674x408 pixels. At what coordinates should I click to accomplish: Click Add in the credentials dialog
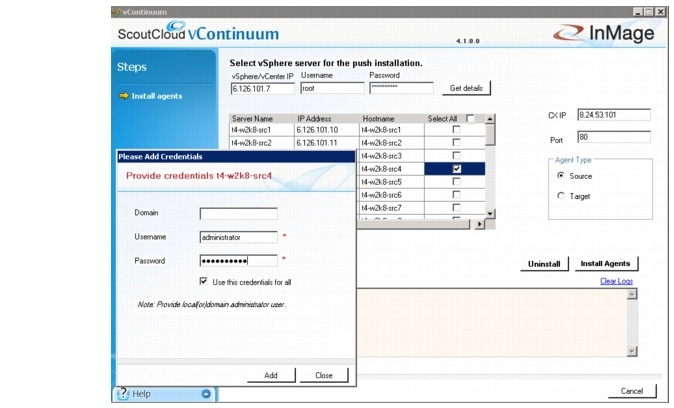pos(271,375)
